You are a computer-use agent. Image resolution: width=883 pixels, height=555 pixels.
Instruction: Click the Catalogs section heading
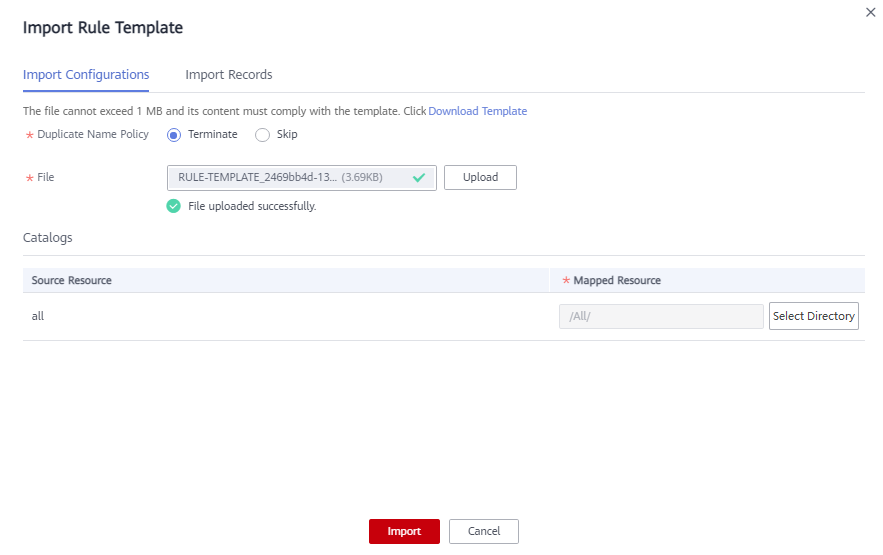point(48,238)
